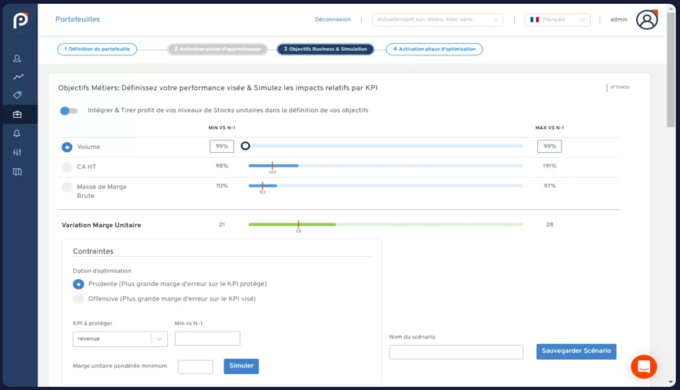This screenshot has width=680, height=390.
Task: Click the Portefeuilles header link
Action: pyautogui.click(x=78, y=19)
